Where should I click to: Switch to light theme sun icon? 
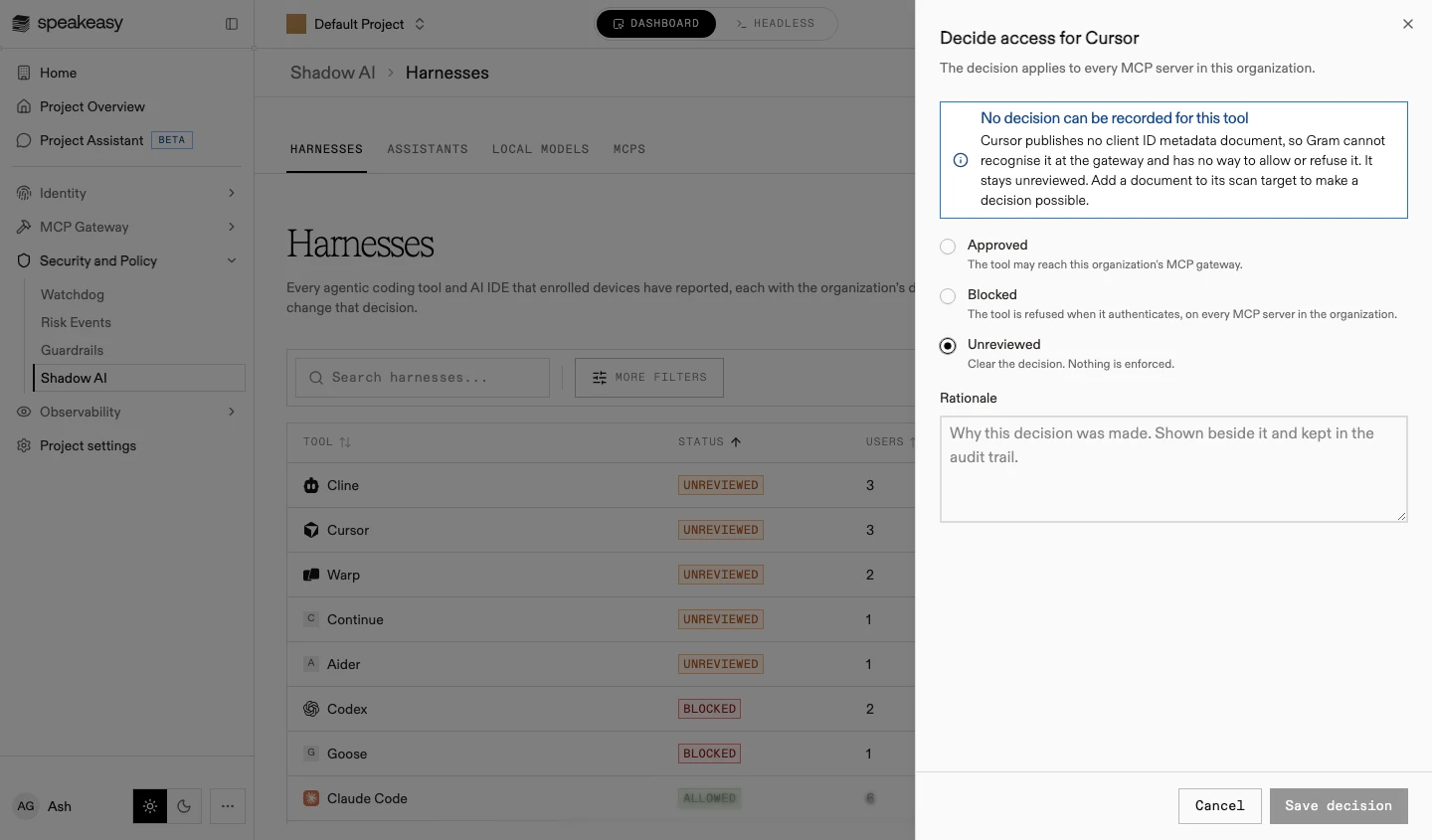[150, 806]
